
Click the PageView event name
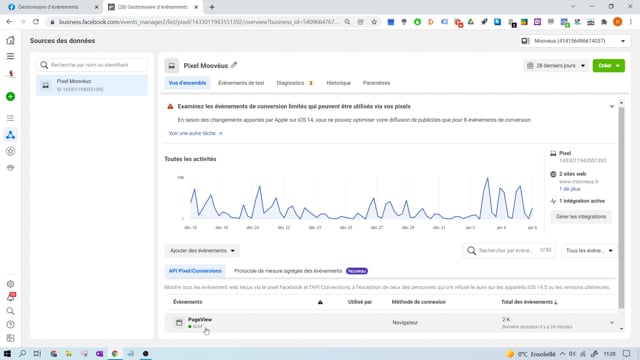200,320
